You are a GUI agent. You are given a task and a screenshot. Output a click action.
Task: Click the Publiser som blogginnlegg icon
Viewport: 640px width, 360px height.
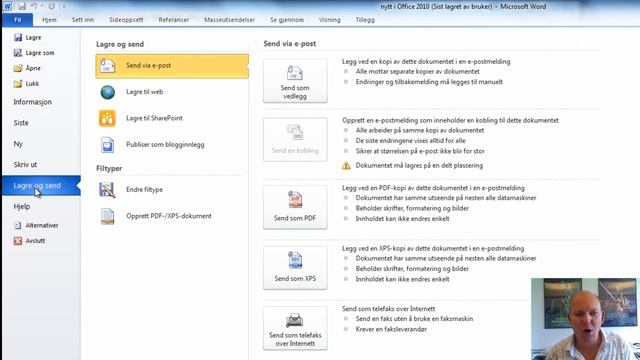107,145
